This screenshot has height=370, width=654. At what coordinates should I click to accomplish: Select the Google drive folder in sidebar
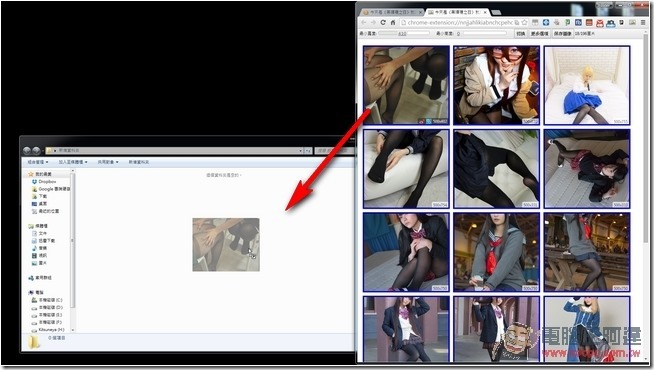click(x=51, y=189)
